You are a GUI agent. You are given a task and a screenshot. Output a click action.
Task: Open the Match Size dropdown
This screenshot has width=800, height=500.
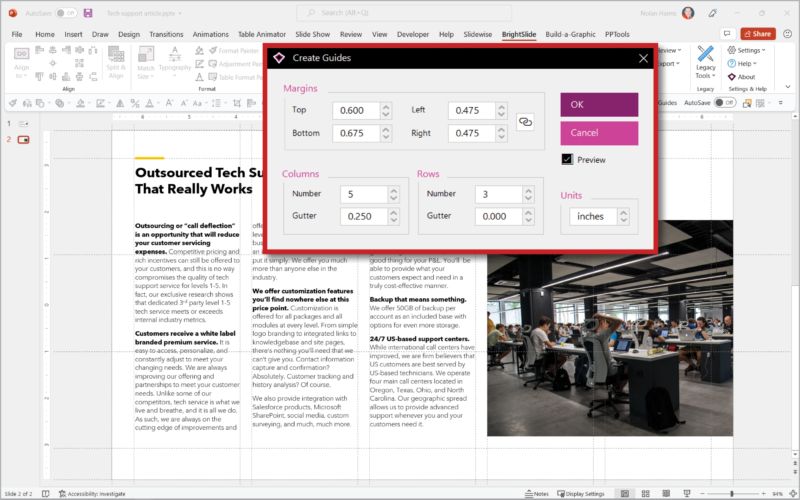[x=145, y=62]
